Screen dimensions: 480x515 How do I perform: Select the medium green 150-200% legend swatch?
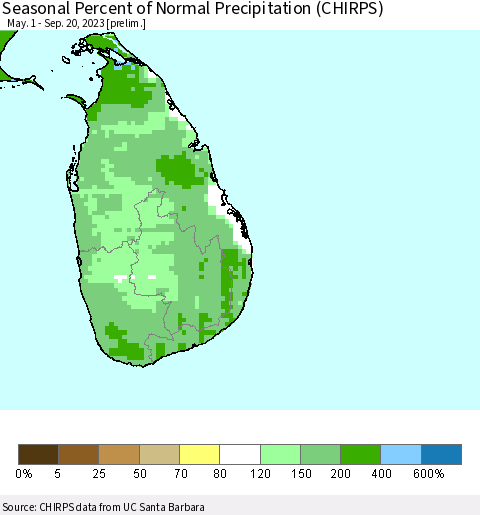click(x=321, y=454)
